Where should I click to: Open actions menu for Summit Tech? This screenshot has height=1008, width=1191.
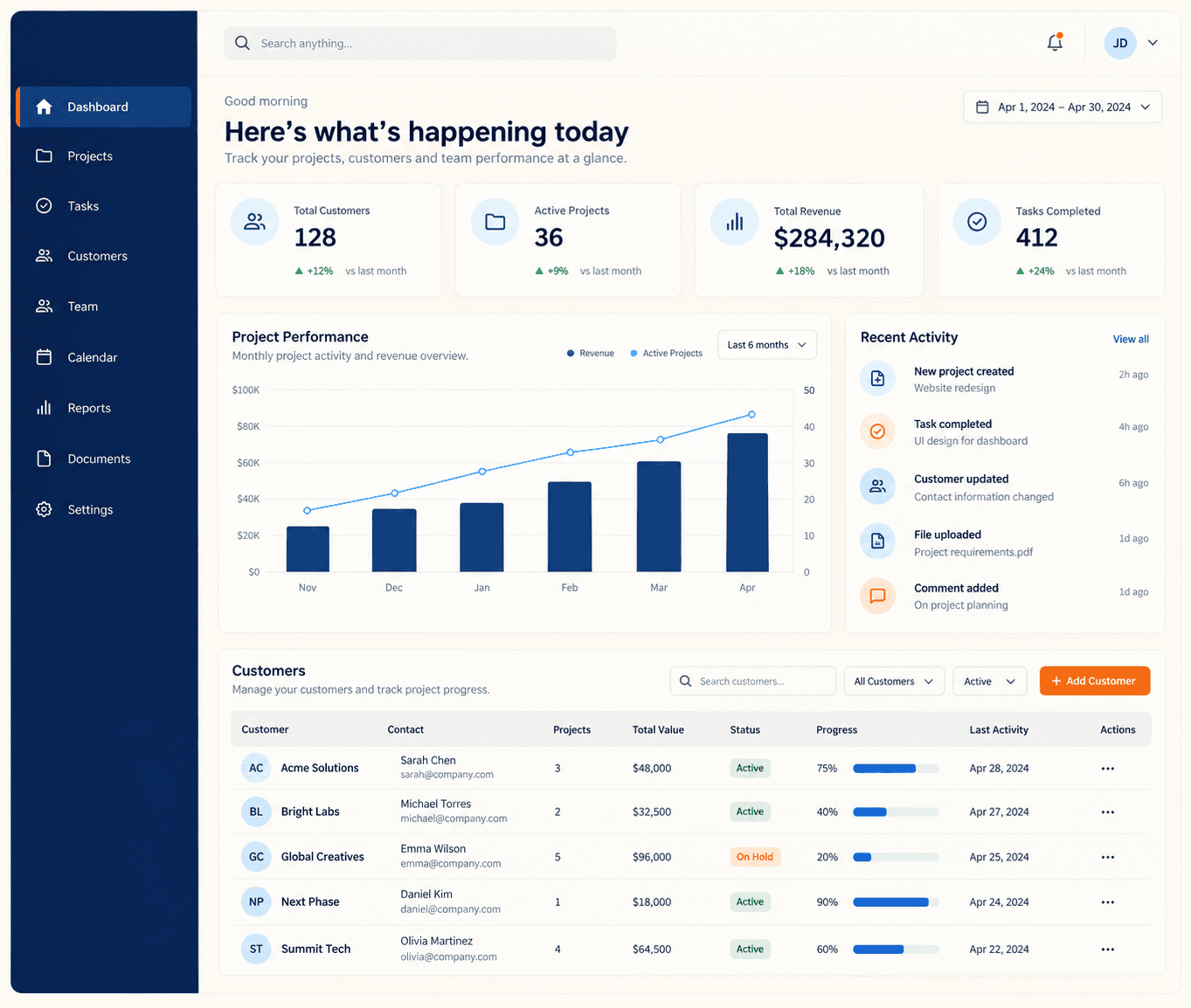[x=1108, y=949]
